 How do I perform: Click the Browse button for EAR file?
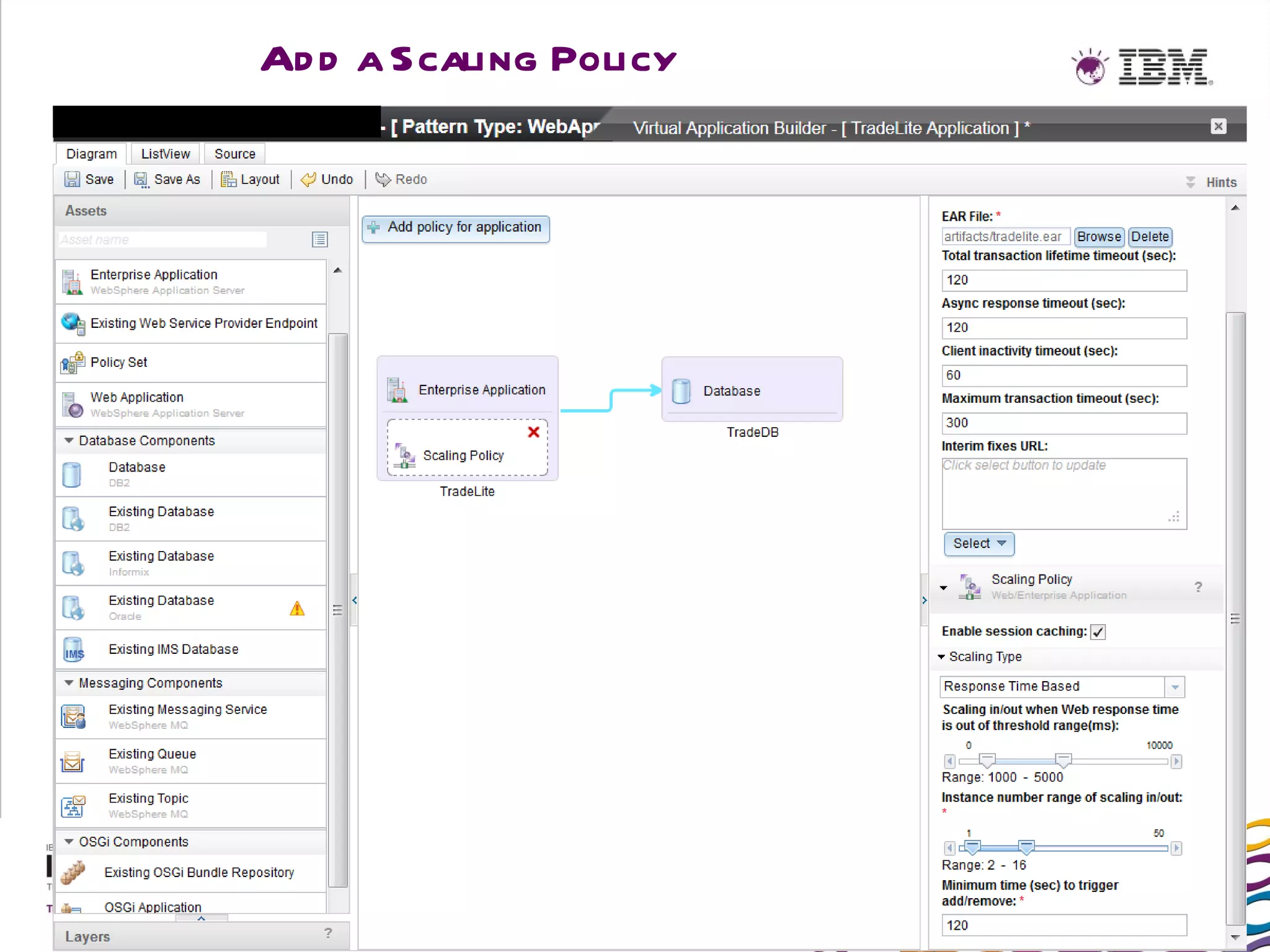point(1099,237)
